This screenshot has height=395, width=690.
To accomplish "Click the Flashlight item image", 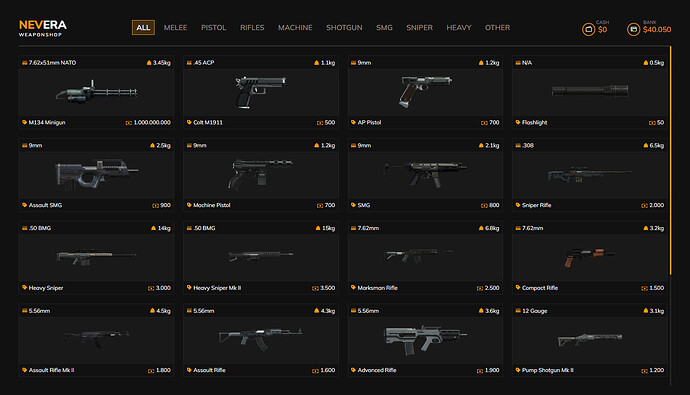I will [590, 91].
